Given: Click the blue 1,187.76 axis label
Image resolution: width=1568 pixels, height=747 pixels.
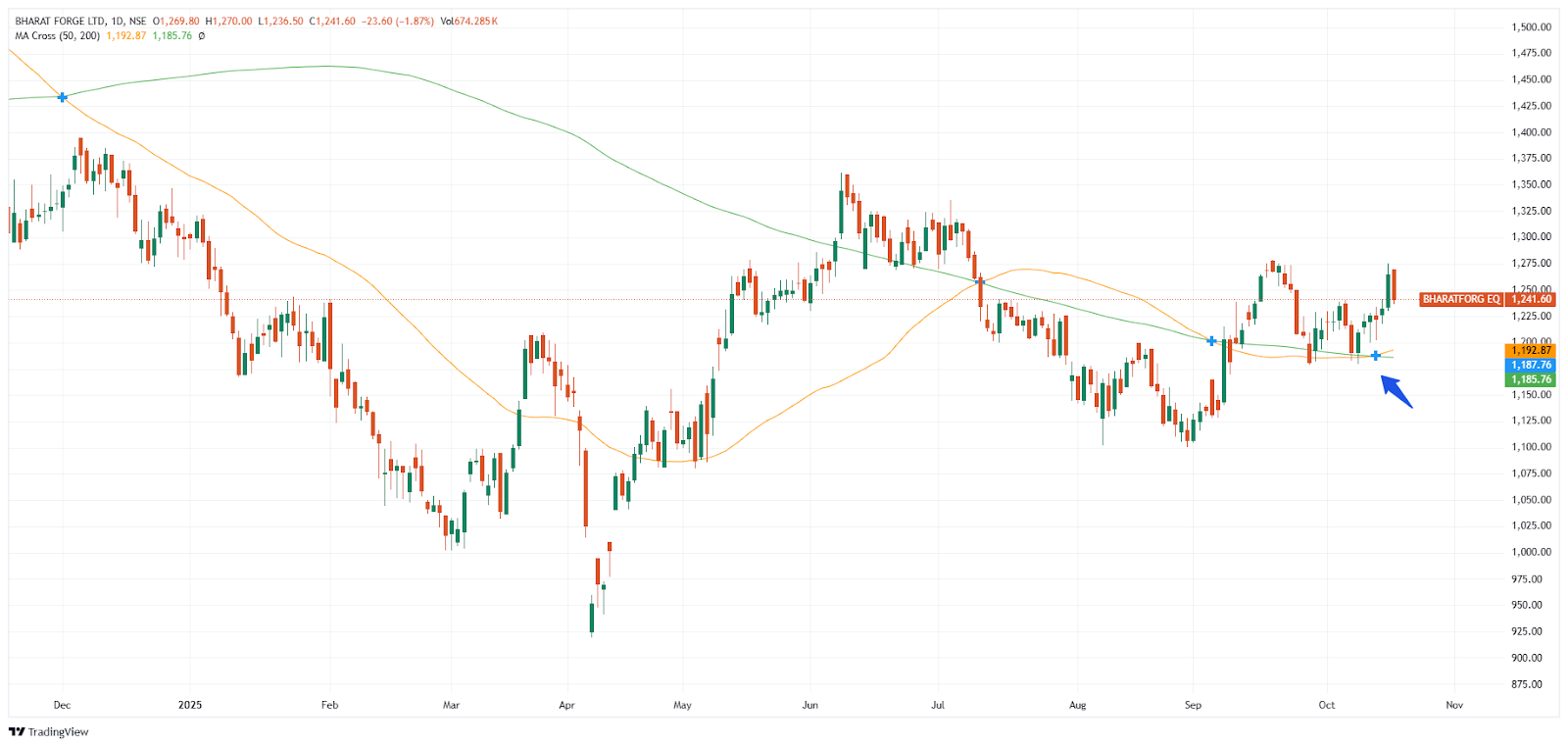Looking at the screenshot, I should (x=1531, y=365).
